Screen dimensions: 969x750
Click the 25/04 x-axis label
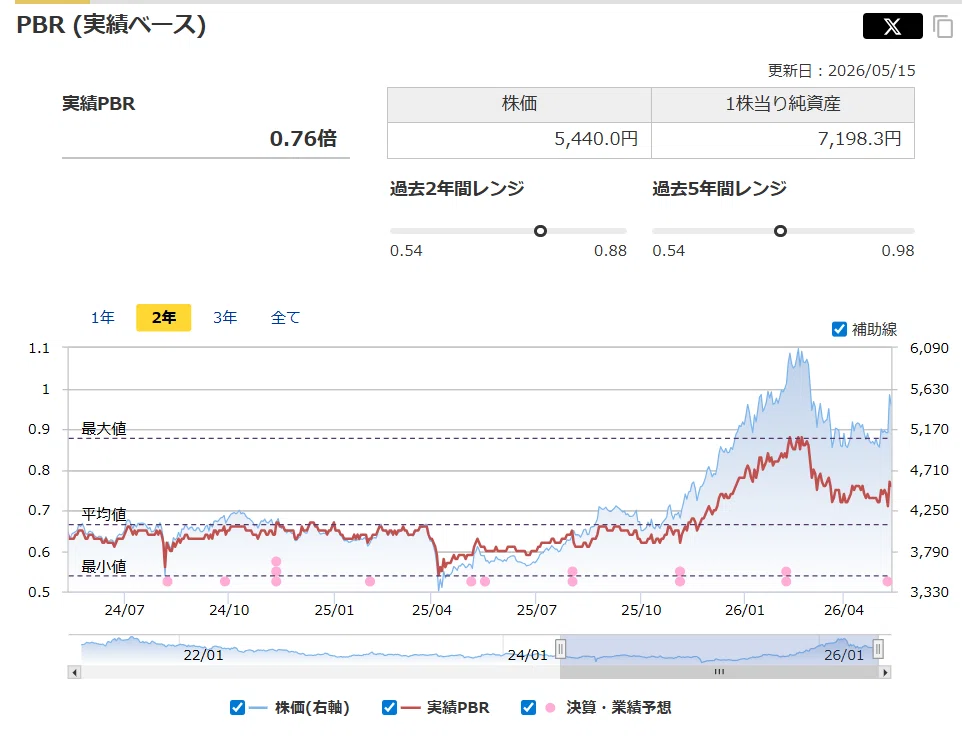[x=431, y=610]
